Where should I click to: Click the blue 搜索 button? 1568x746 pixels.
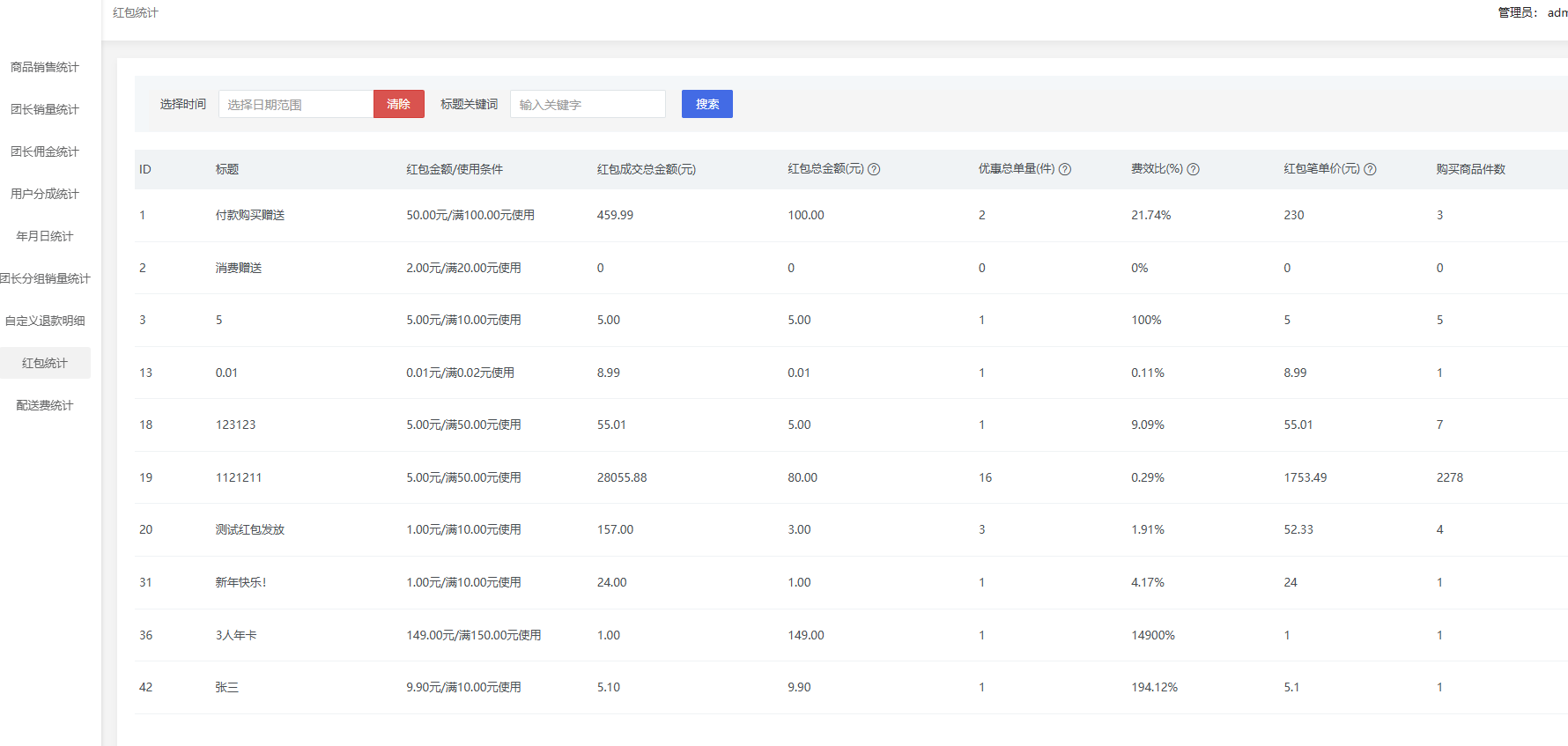click(706, 104)
